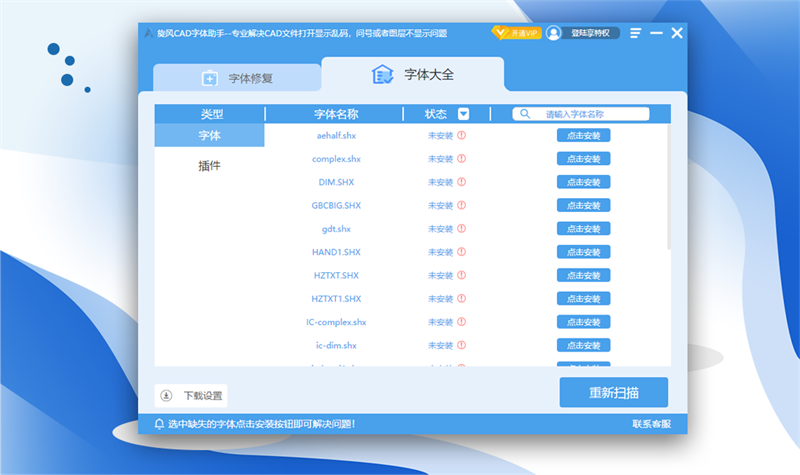Expand the 状态 filter dropdown arrow
The image size is (800, 475).
click(463, 114)
